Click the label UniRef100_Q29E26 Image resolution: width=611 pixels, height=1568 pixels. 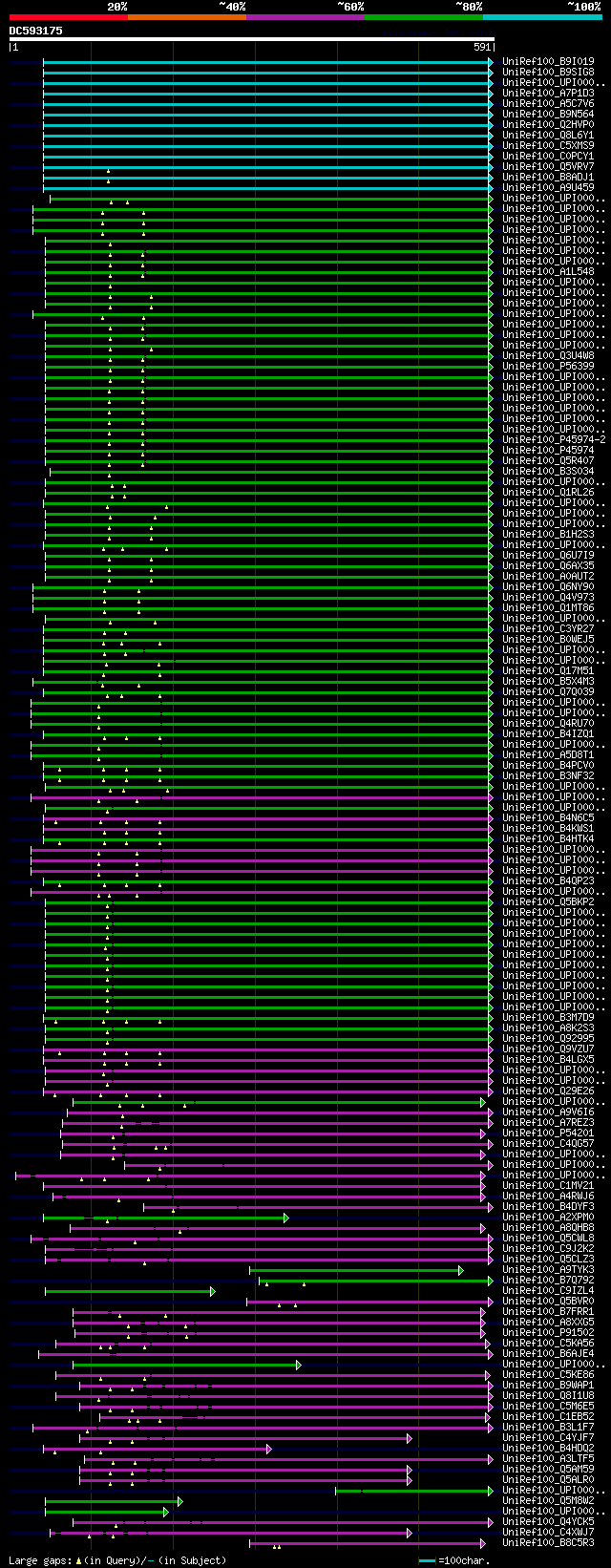click(x=548, y=1091)
